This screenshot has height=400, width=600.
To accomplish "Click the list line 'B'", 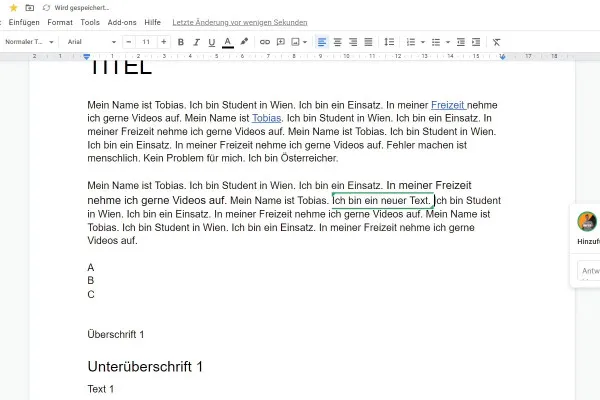I will point(91,281).
